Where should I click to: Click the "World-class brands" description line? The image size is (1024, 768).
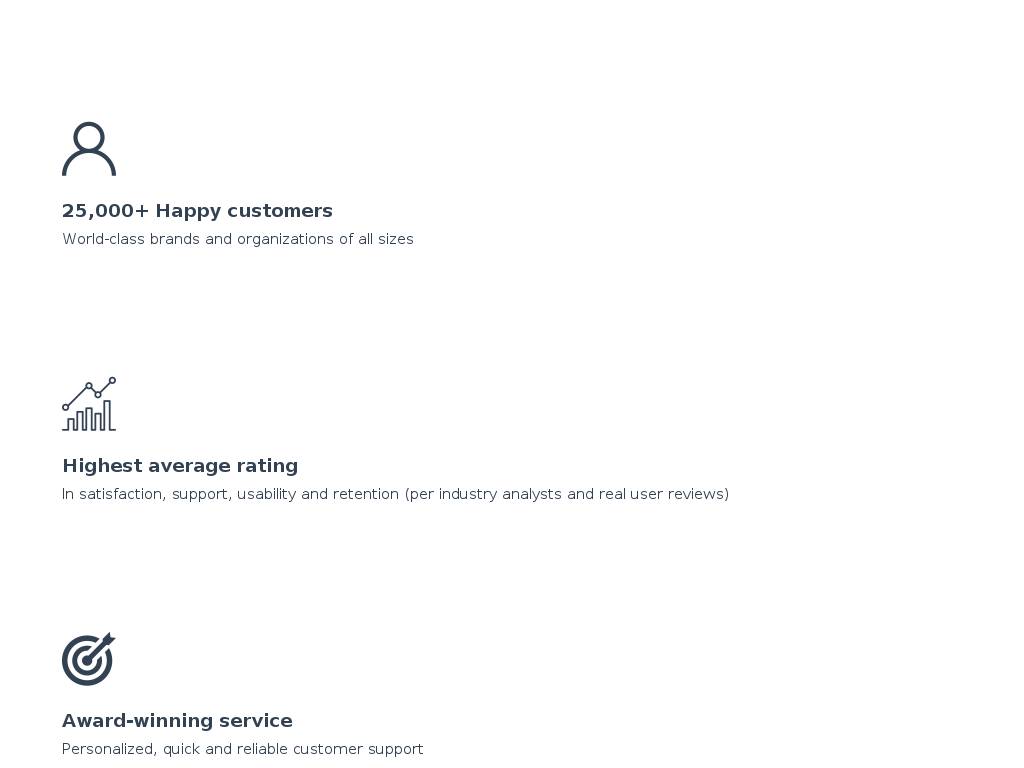click(x=237, y=239)
